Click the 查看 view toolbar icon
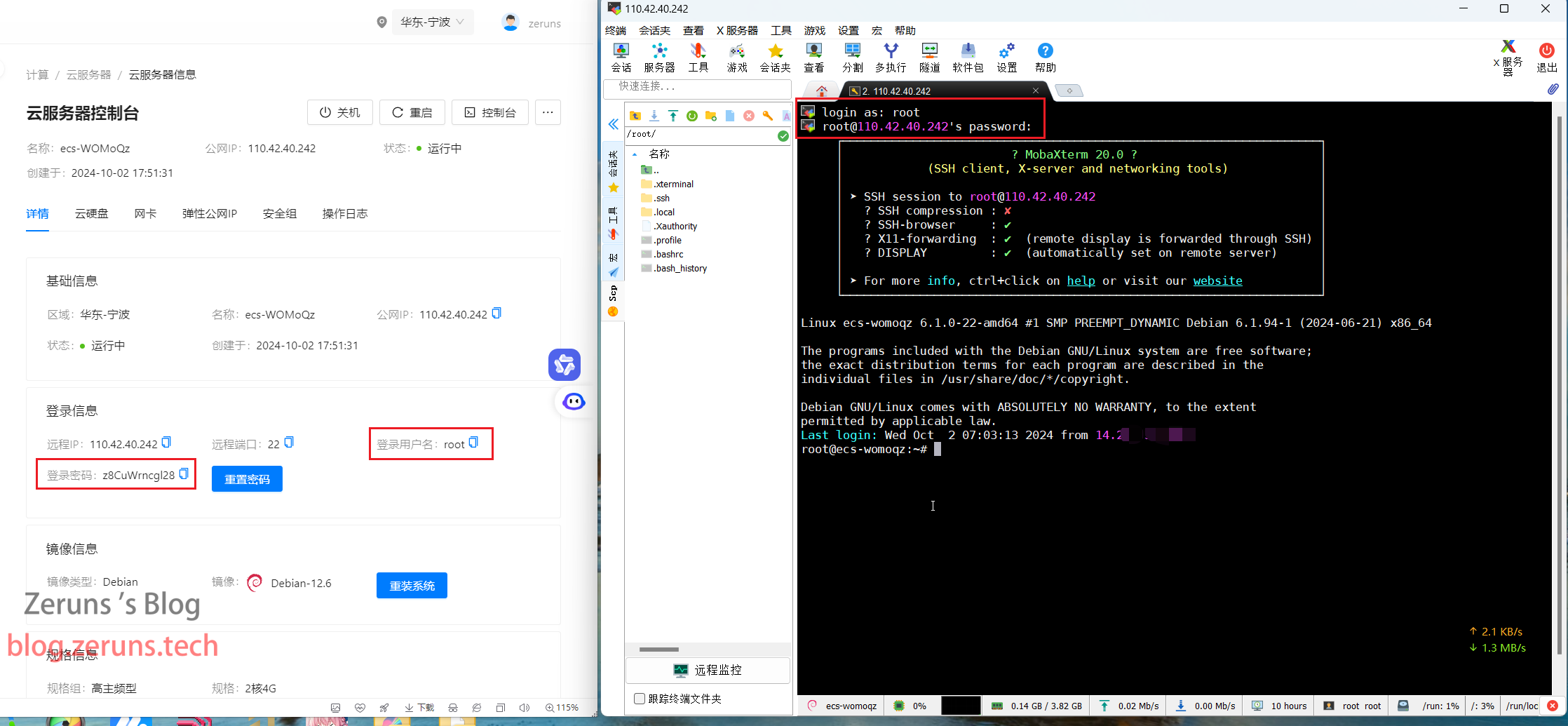1568x726 pixels. [813, 58]
